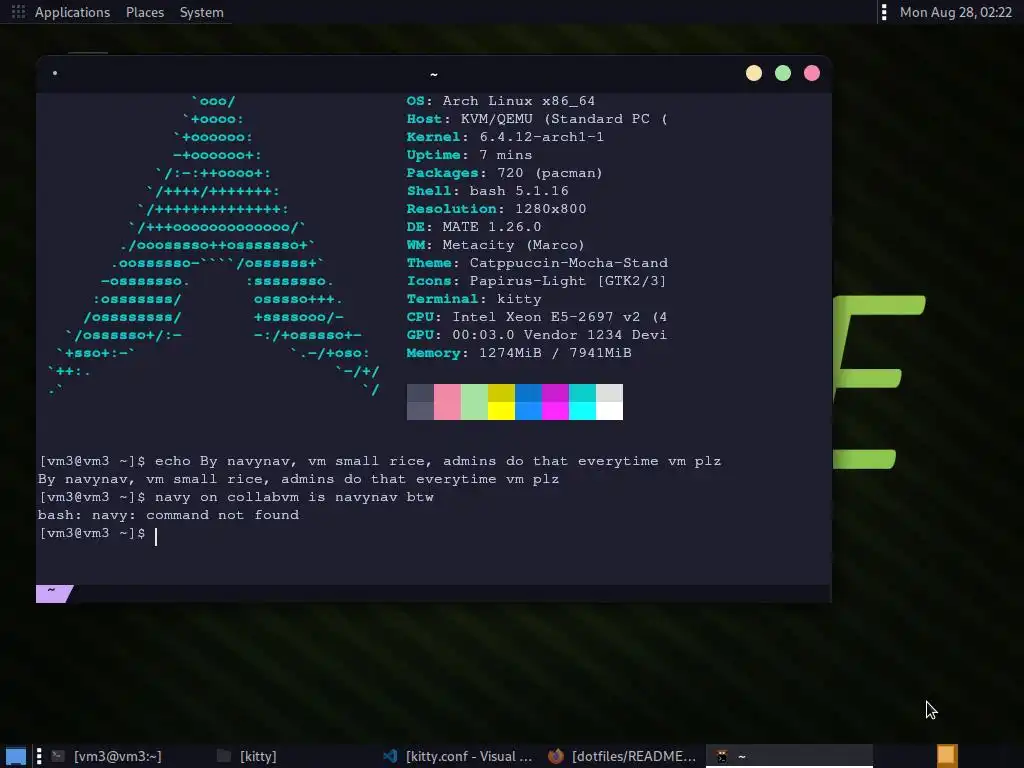The width and height of the screenshot is (1024, 768).
Task: Switch to the kitty.conf Visual Studio Code taskbar entry
Action: click(x=457, y=756)
